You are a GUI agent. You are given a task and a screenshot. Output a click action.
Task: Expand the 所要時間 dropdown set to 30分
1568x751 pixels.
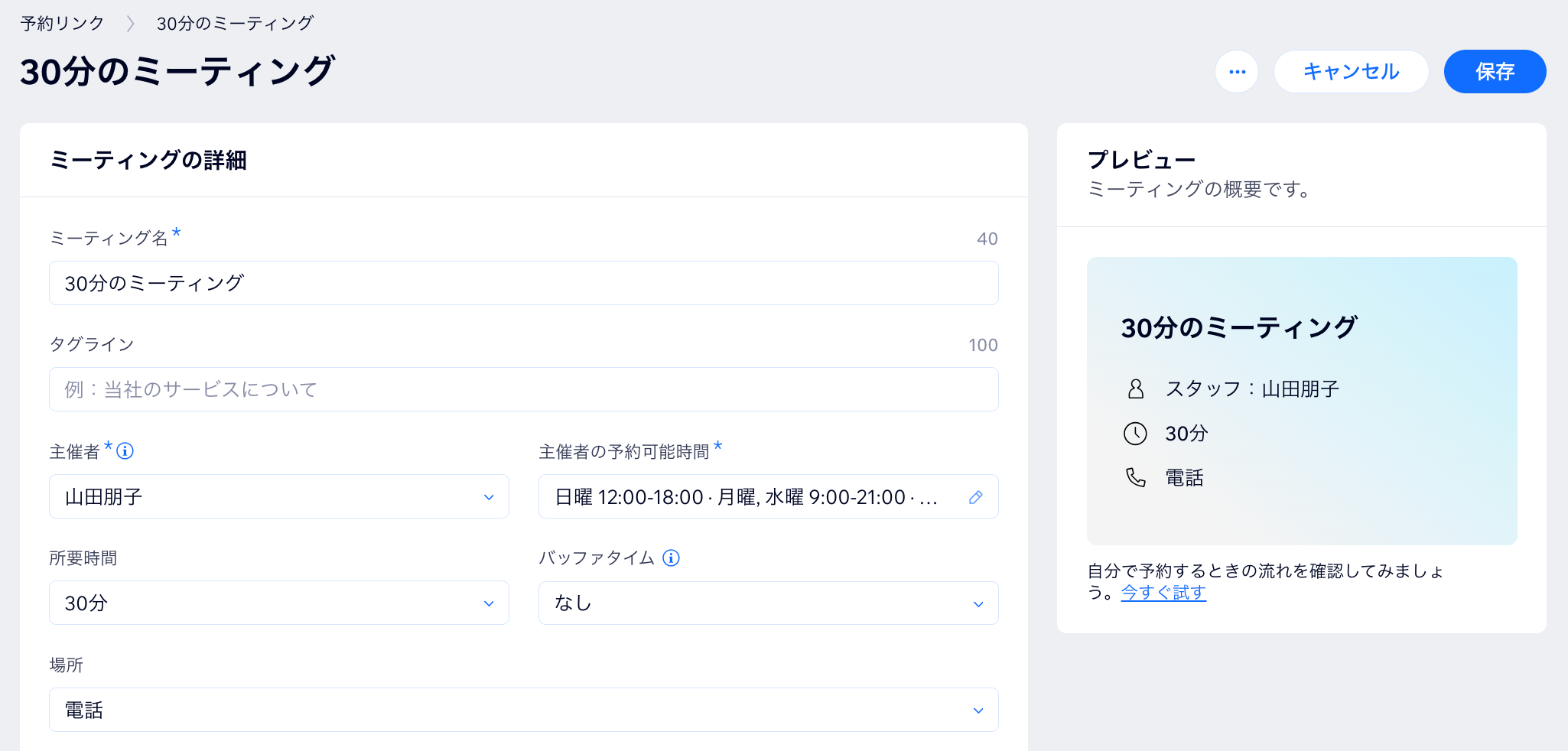tap(278, 603)
